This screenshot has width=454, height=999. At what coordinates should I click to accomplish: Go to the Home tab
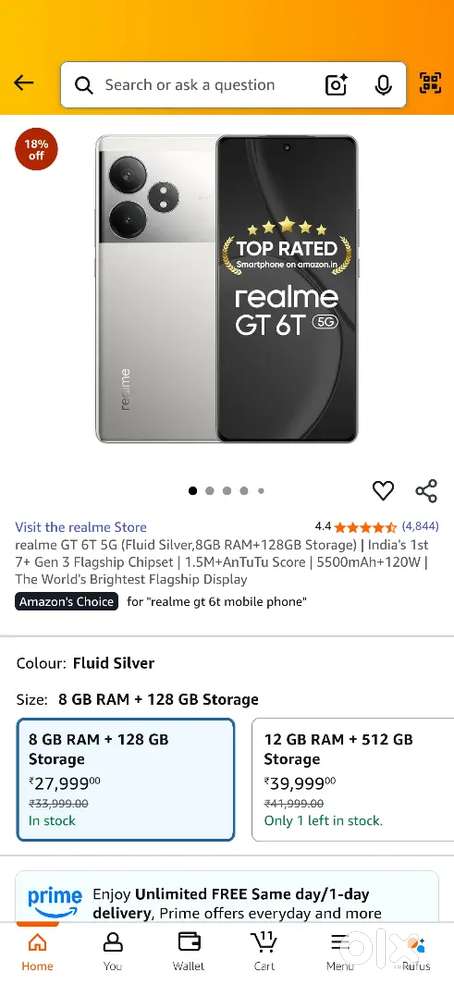[x=38, y=951]
